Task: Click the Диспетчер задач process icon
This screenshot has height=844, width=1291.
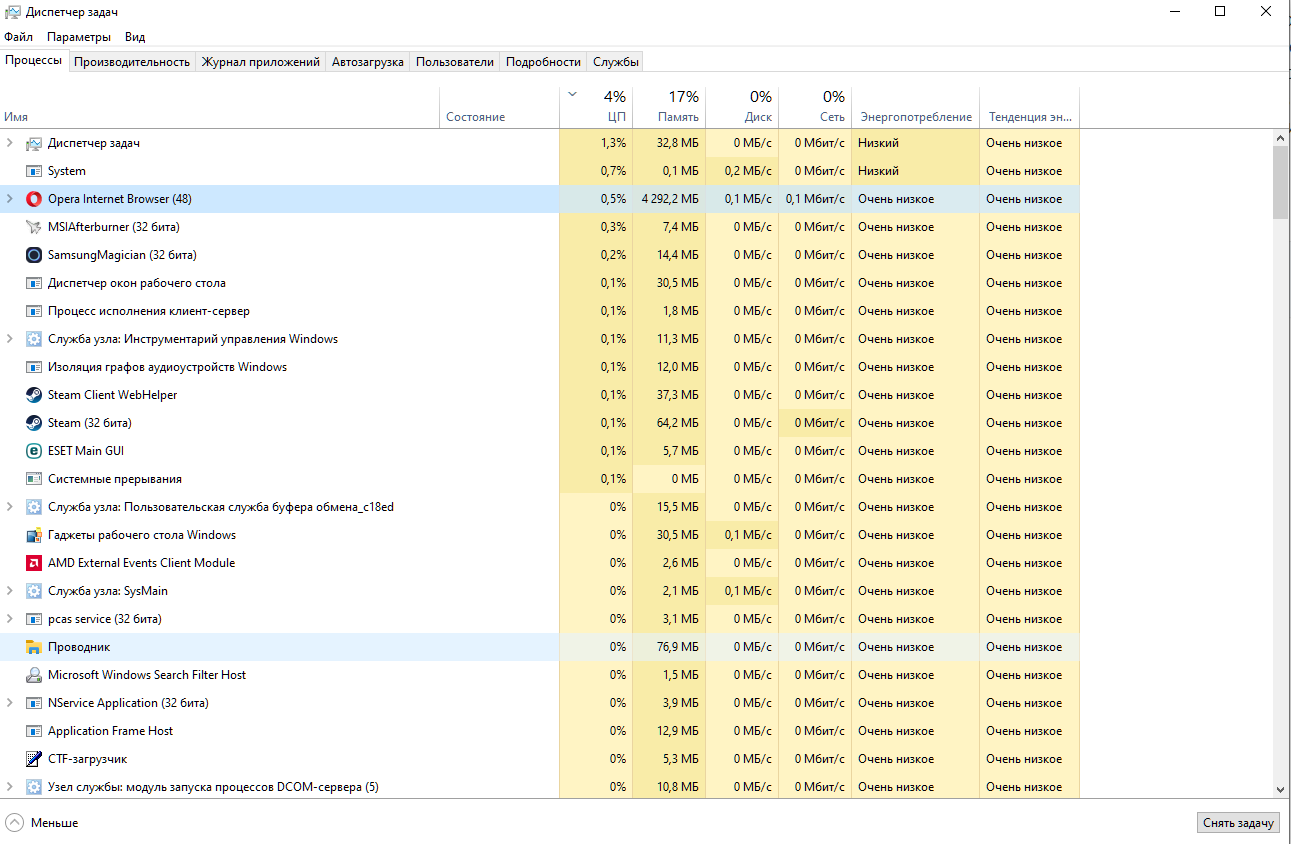Action: [x=34, y=143]
